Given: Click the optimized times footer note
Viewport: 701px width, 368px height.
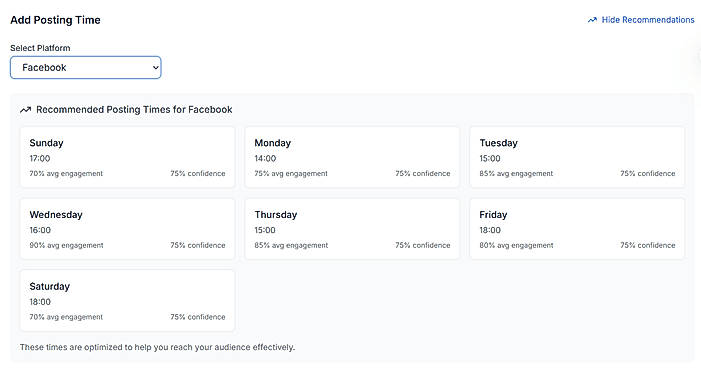Looking at the screenshot, I should click(157, 347).
